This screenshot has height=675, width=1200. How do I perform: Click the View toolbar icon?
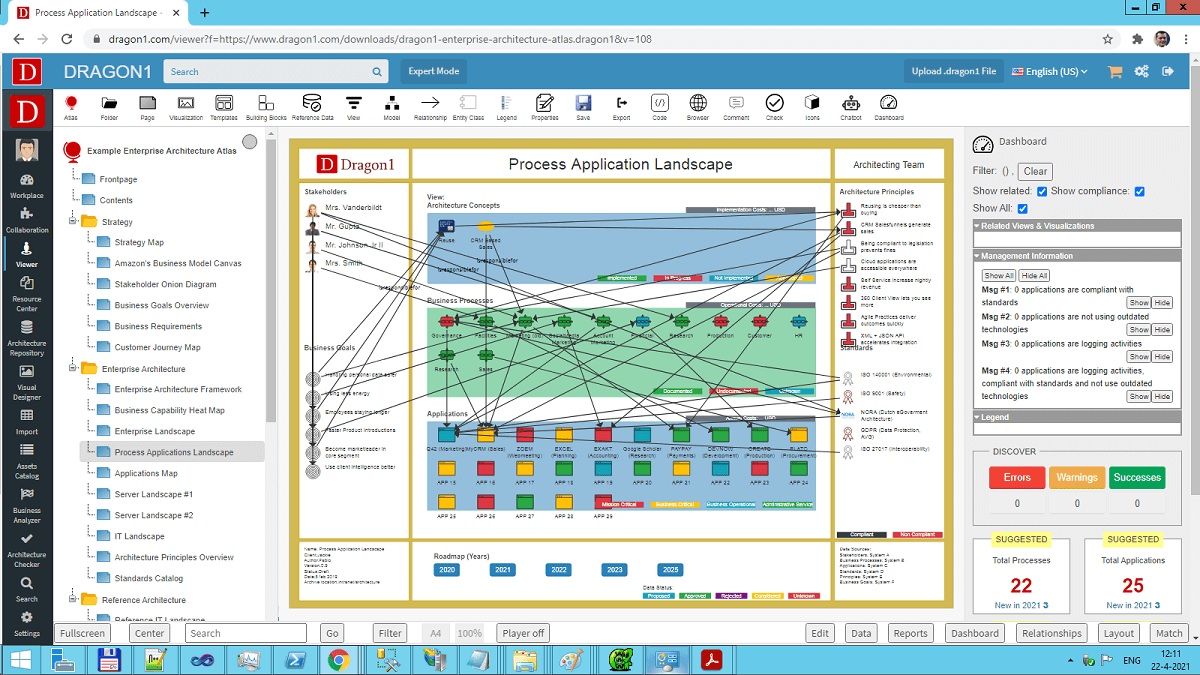coord(353,107)
